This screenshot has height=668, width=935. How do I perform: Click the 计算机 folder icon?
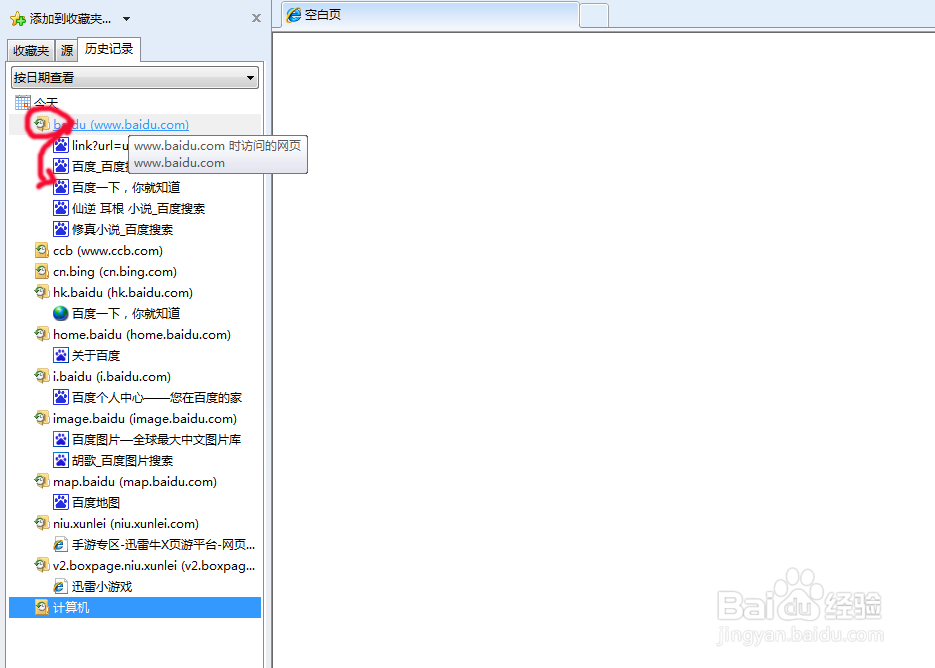coord(42,607)
